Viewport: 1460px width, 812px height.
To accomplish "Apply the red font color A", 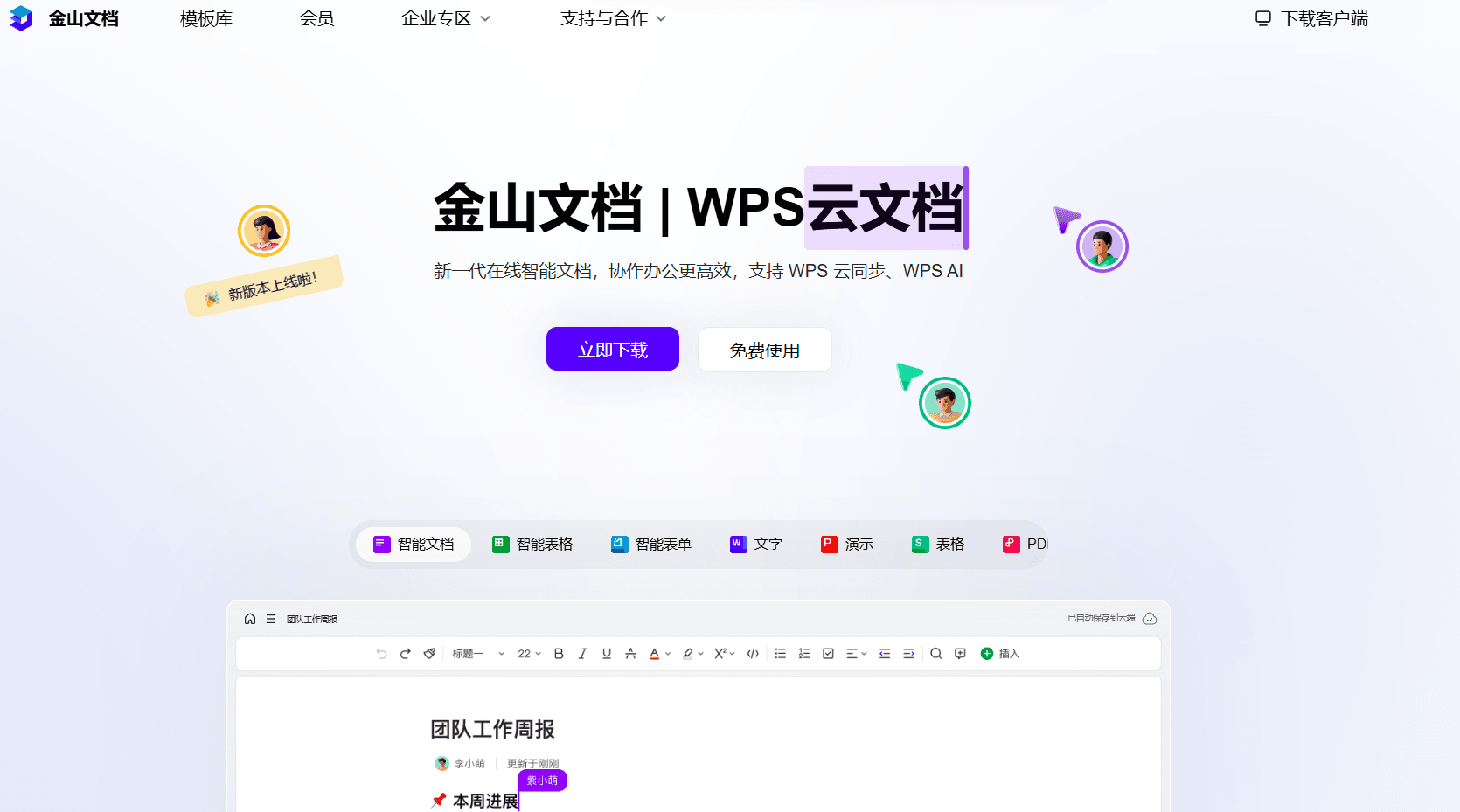I will pyautogui.click(x=655, y=654).
